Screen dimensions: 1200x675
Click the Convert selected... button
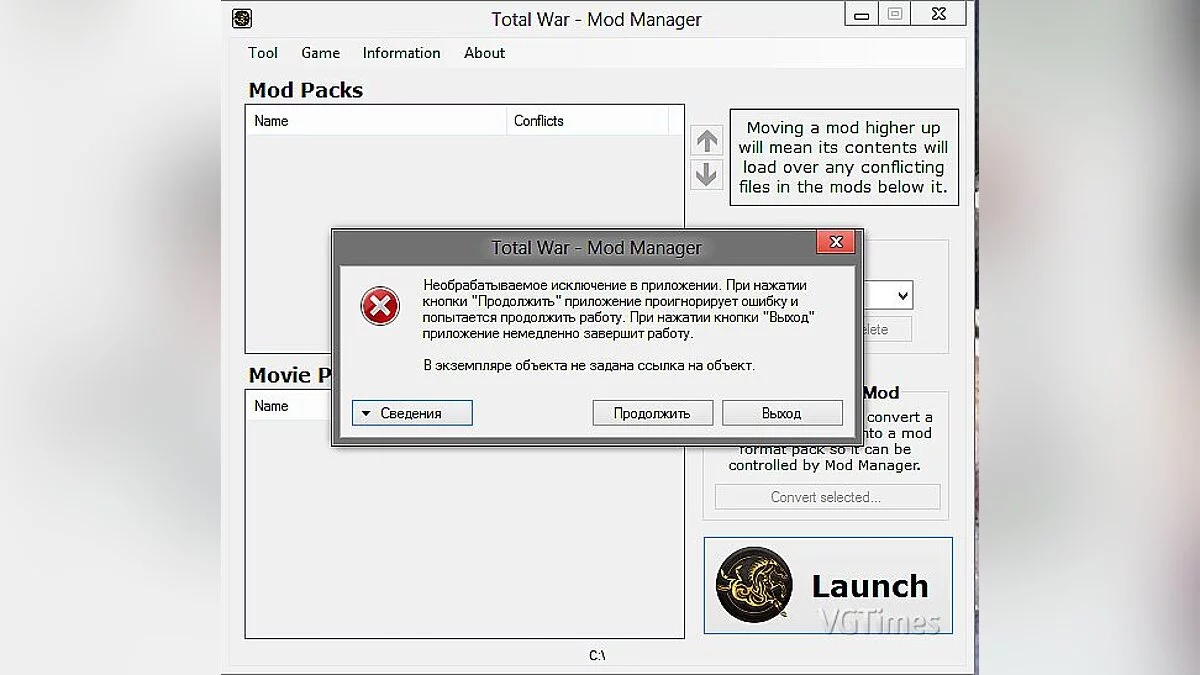(x=826, y=497)
